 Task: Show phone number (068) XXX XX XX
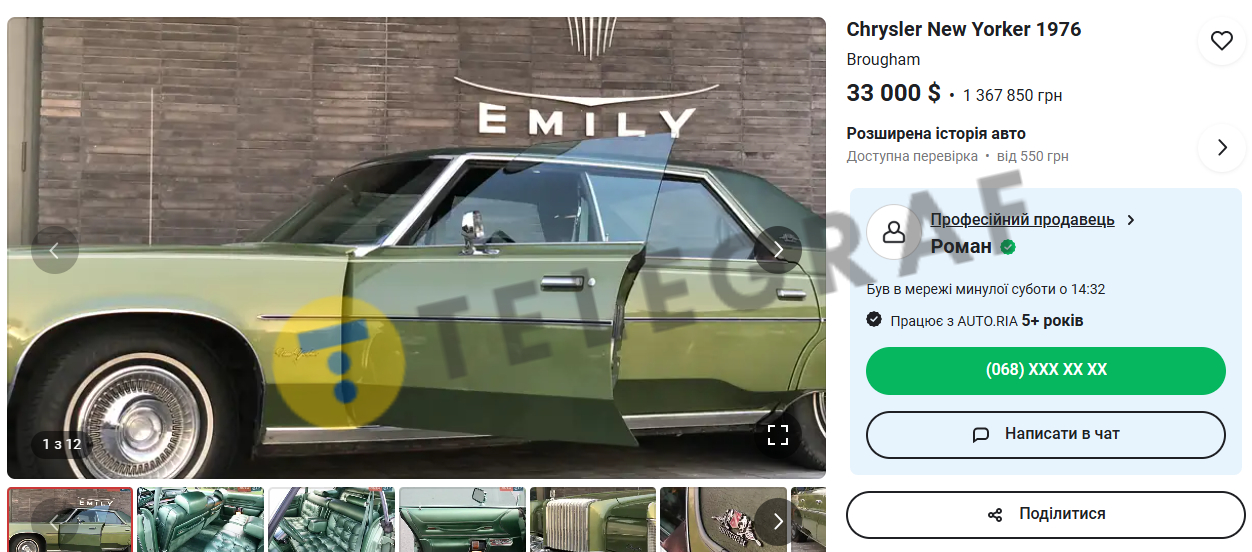(1046, 371)
